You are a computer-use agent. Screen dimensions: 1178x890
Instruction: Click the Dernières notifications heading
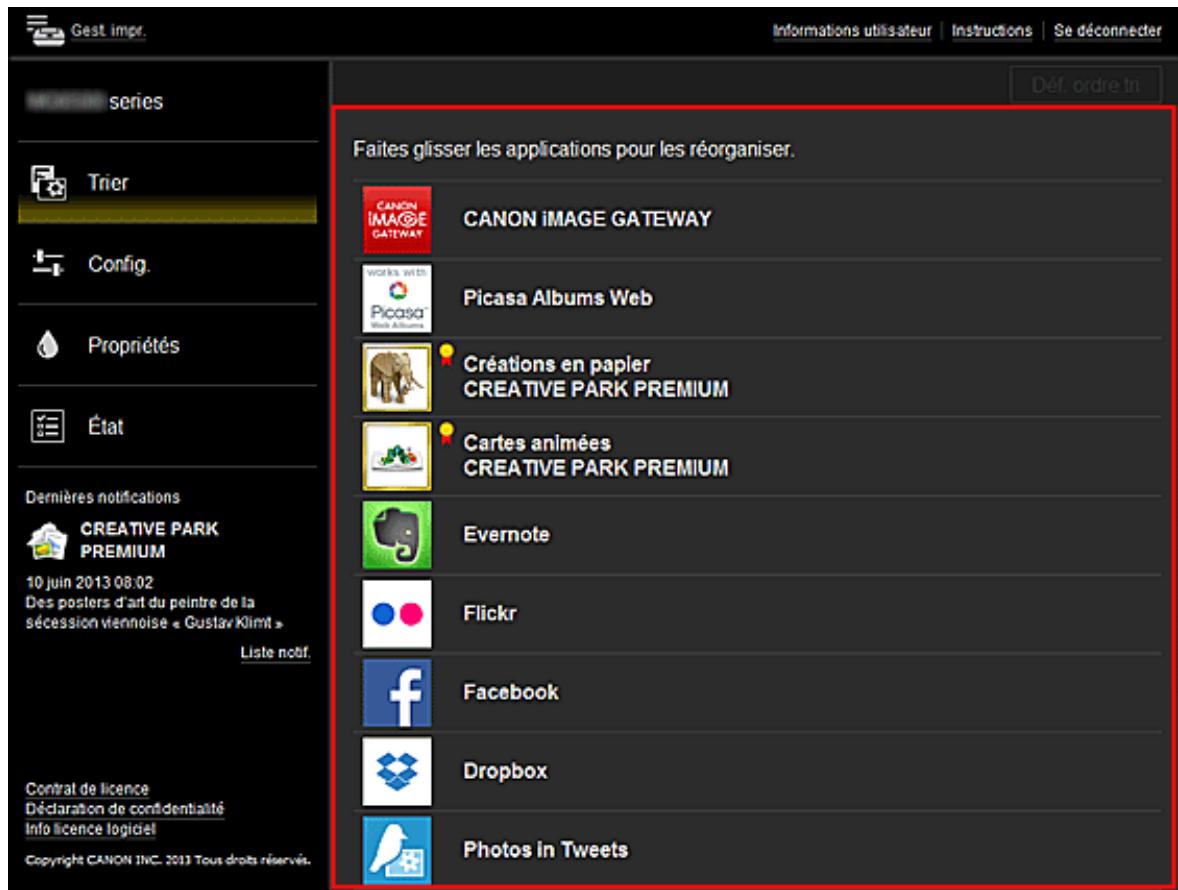pos(103,498)
